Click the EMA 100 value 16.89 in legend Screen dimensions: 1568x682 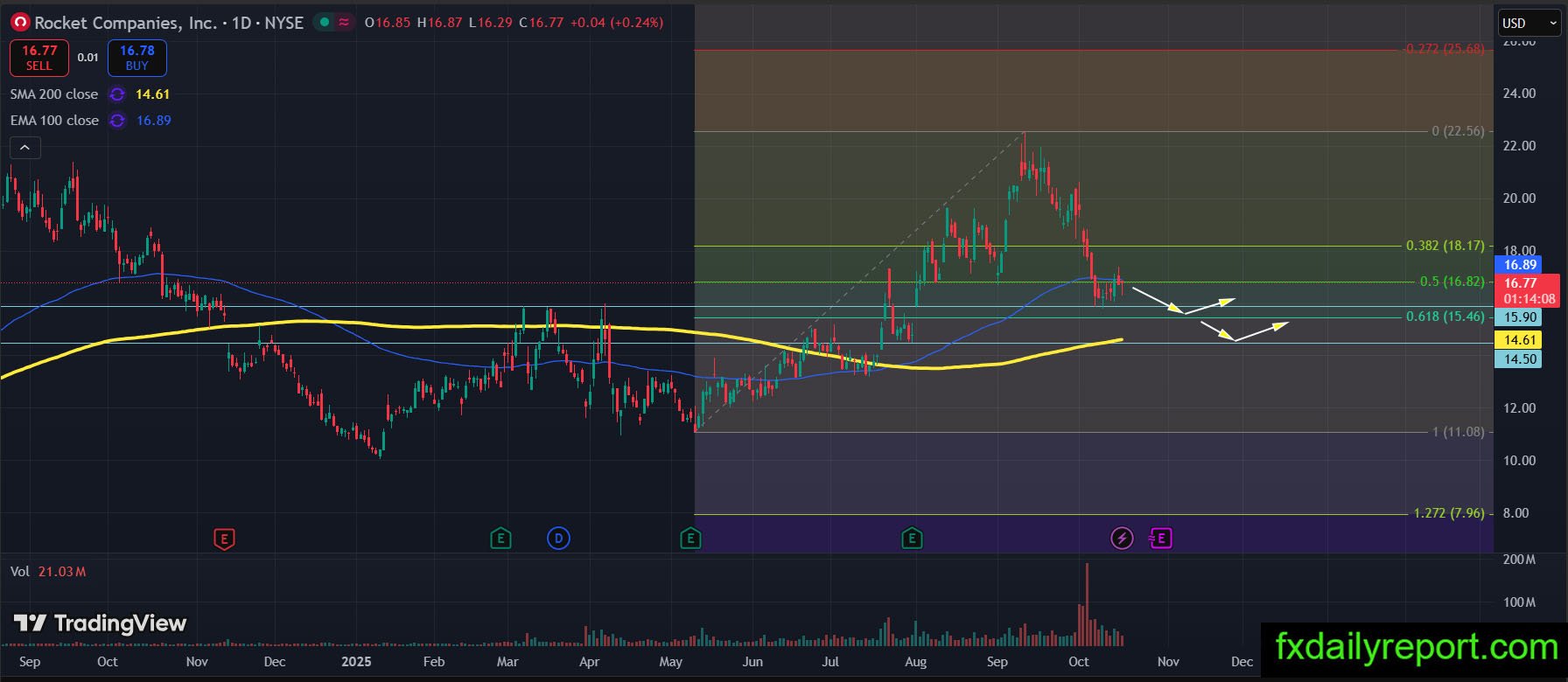tap(154, 121)
